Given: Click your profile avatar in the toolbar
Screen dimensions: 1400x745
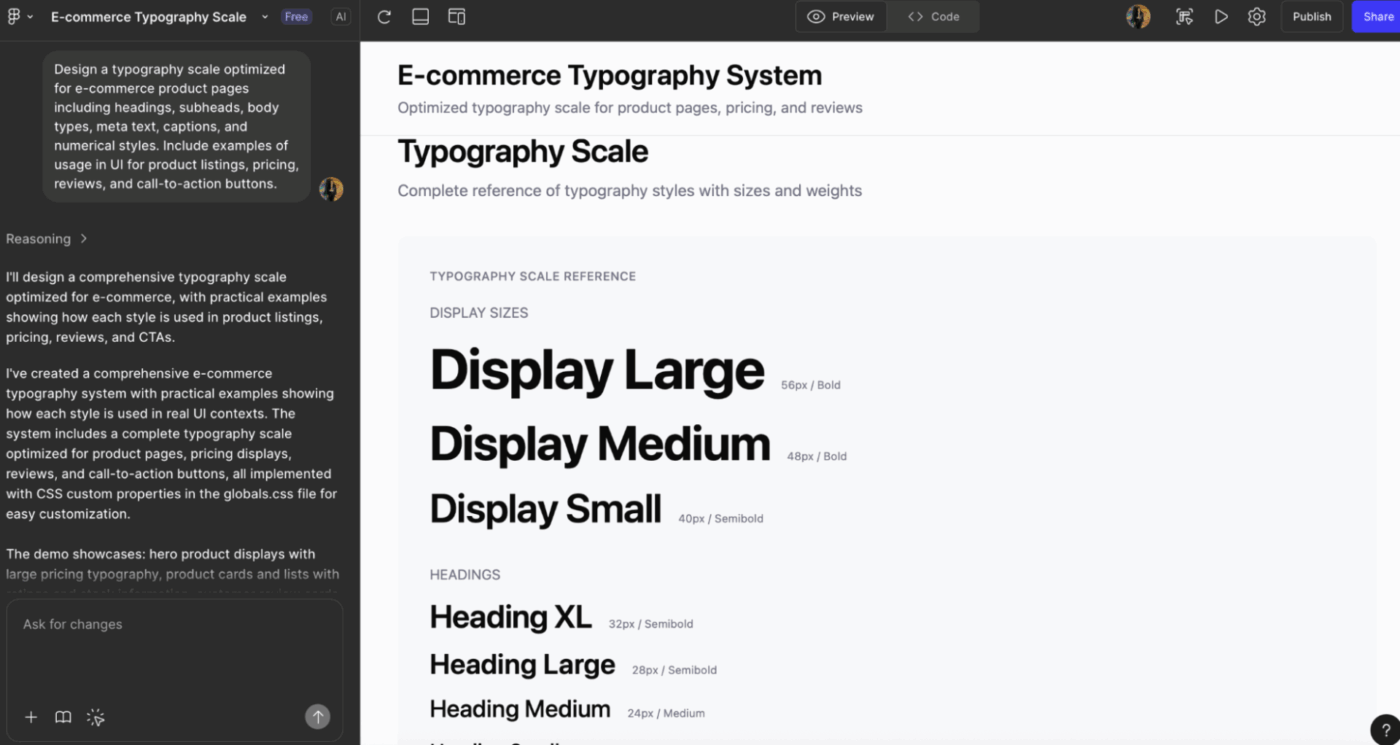Looking at the screenshot, I should [x=1137, y=16].
